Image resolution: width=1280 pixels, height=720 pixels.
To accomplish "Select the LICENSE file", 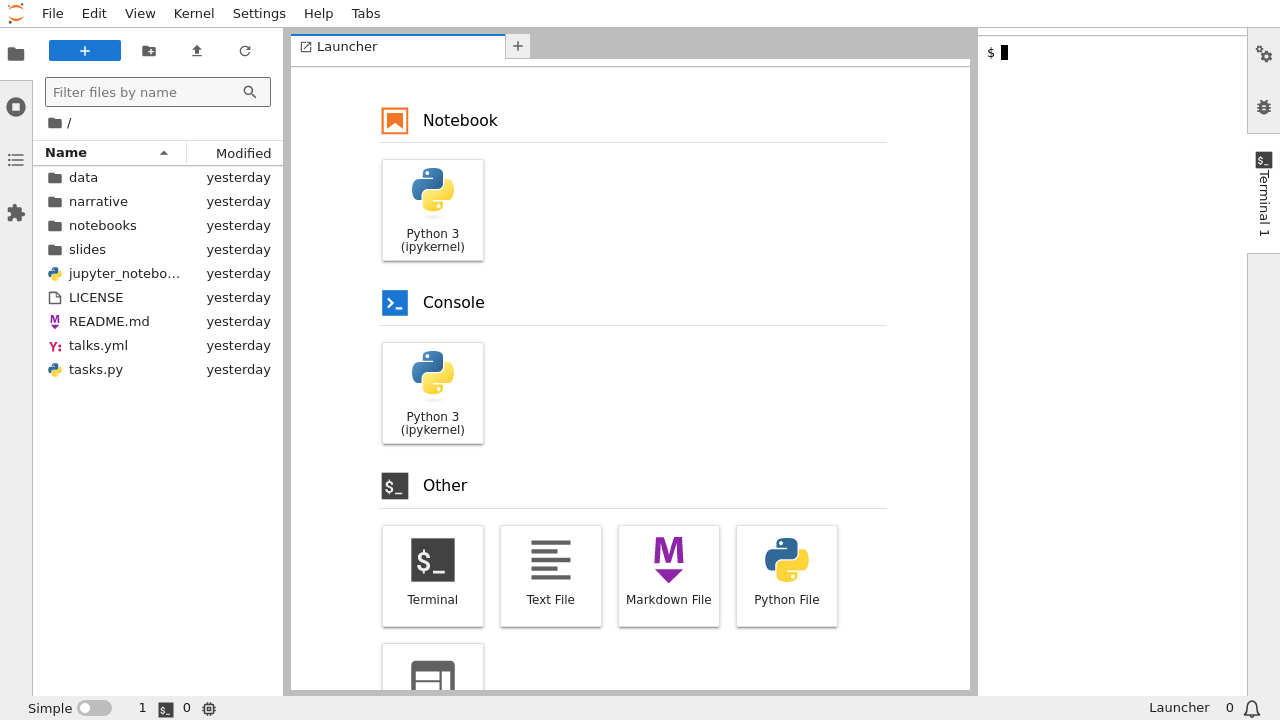I will tap(158, 297).
